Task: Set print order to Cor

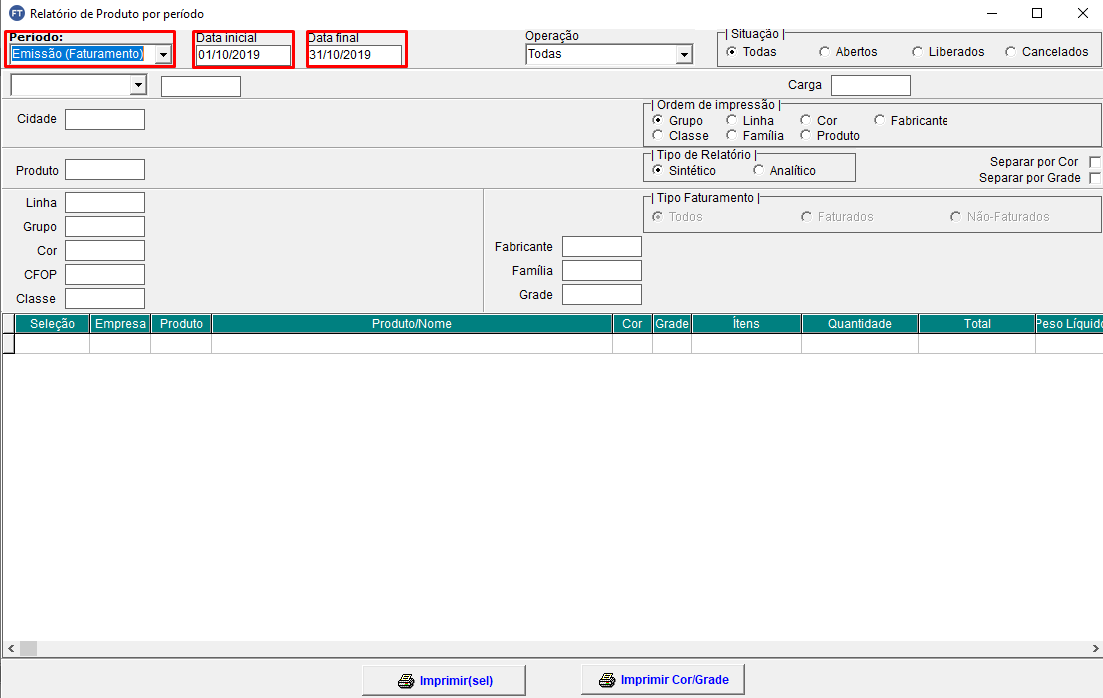Action: pyautogui.click(x=805, y=120)
